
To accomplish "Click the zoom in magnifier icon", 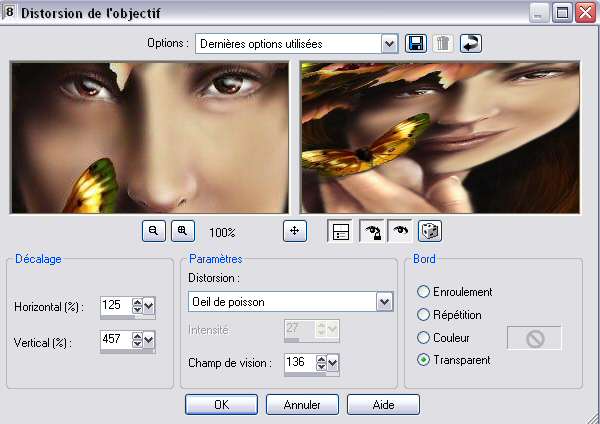I will [183, 231].
